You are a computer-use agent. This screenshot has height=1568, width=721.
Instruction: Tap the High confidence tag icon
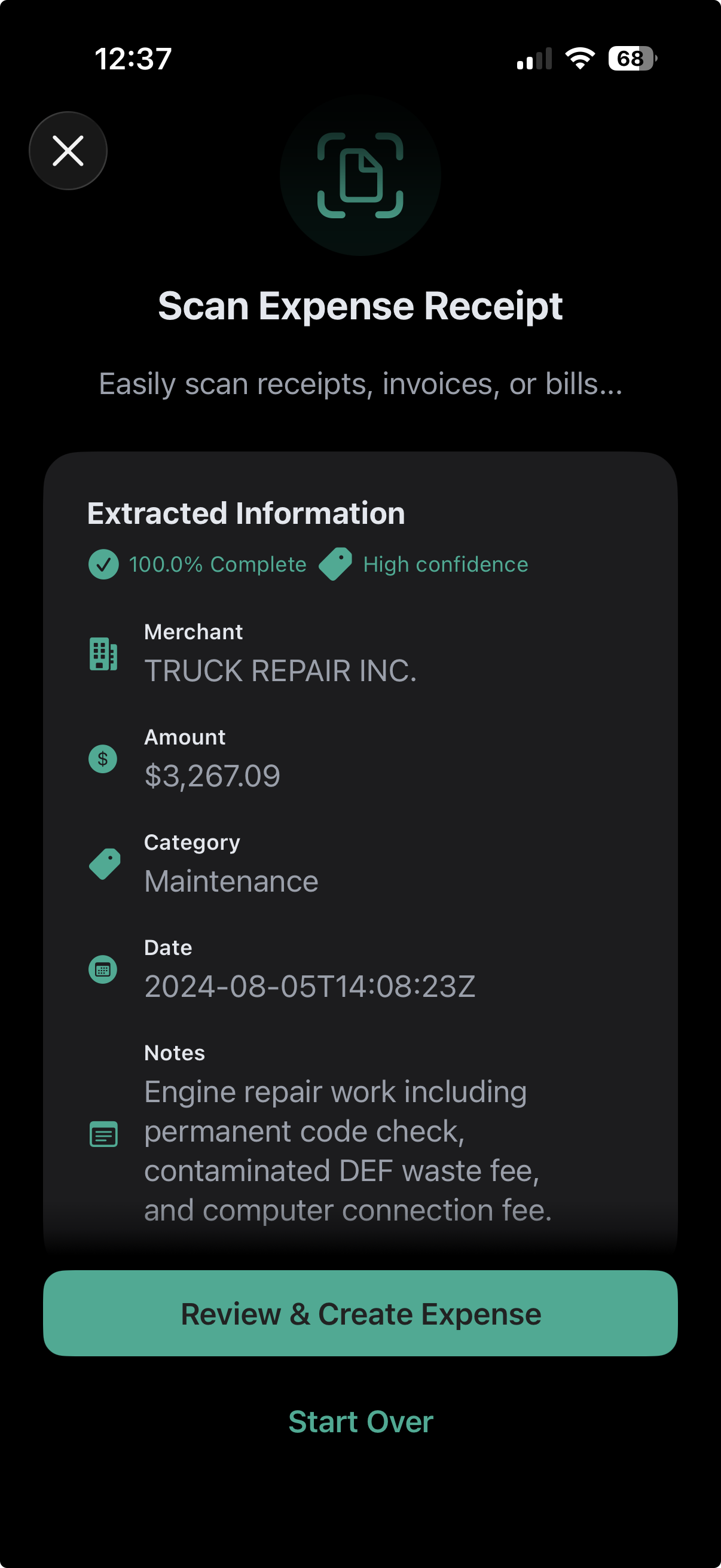point(335,564)
